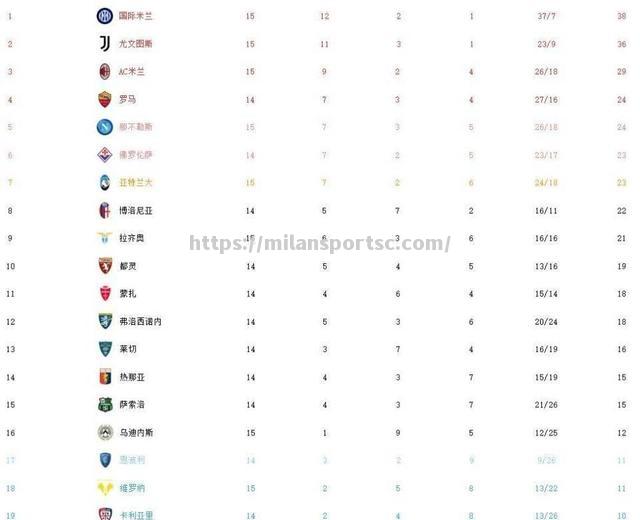Screen dimensions: 640x520
Task: Click the Monza red crest
Action: pos(105,293)
